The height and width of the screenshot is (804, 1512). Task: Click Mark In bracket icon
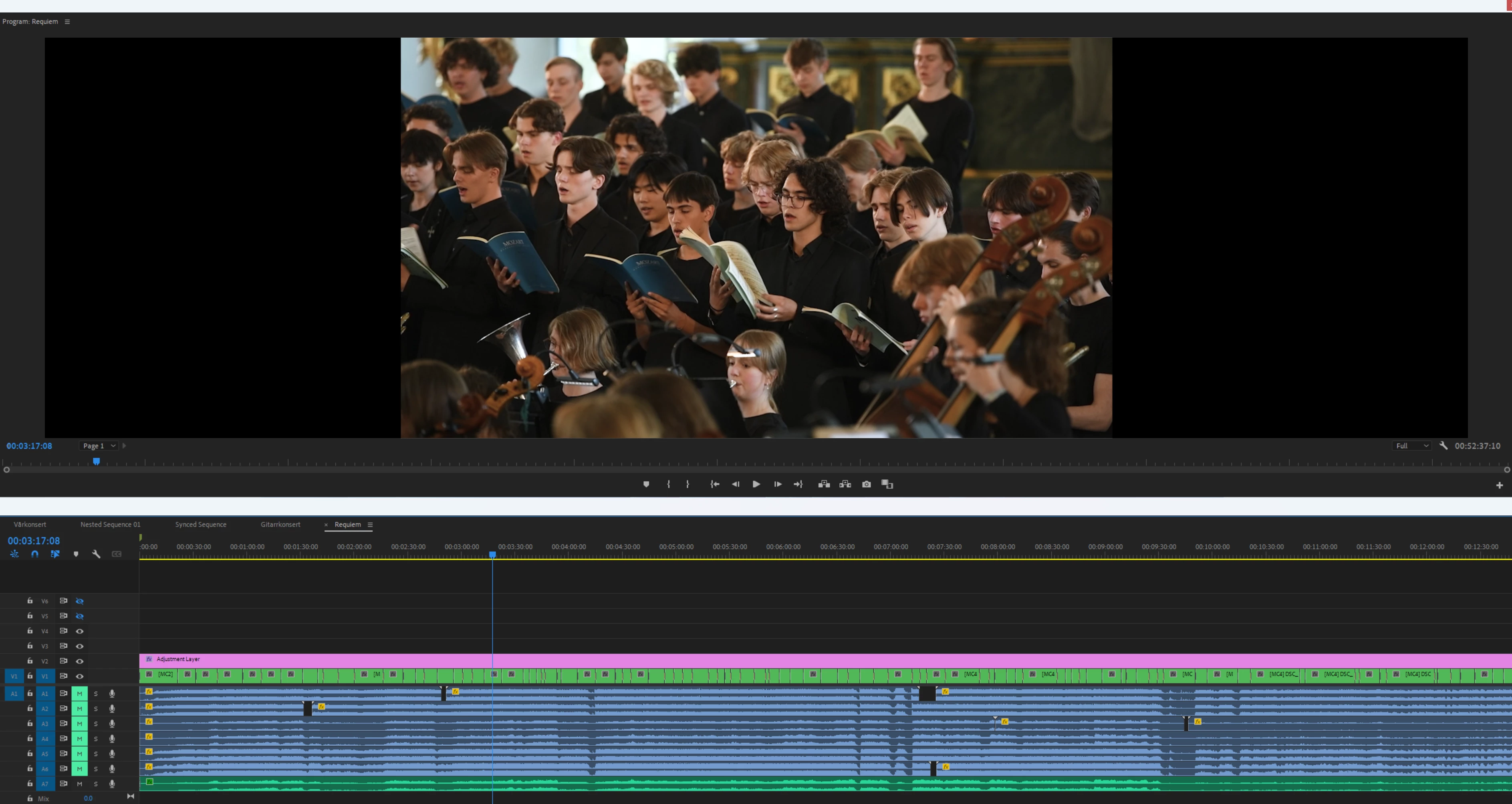coord(669,485)
